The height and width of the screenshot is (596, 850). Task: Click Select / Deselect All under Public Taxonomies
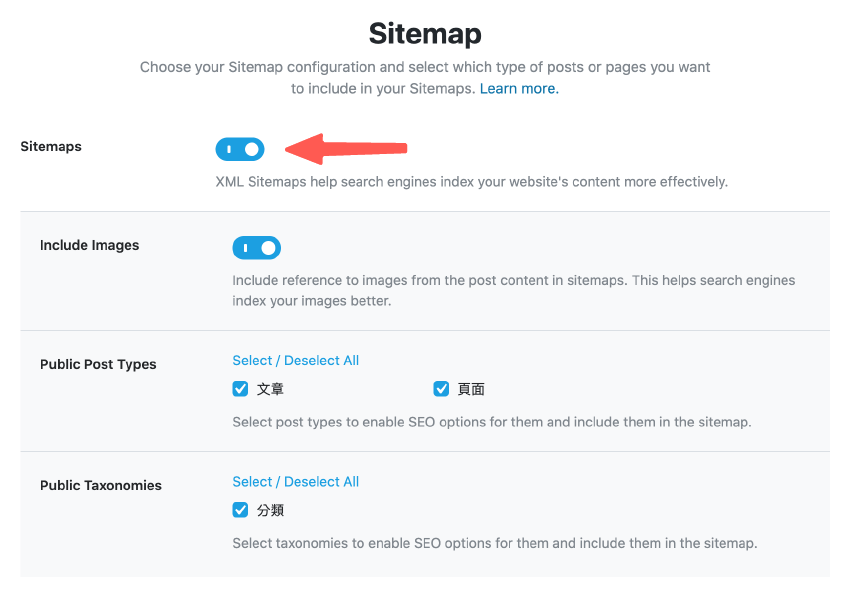[x=295, y=481]
